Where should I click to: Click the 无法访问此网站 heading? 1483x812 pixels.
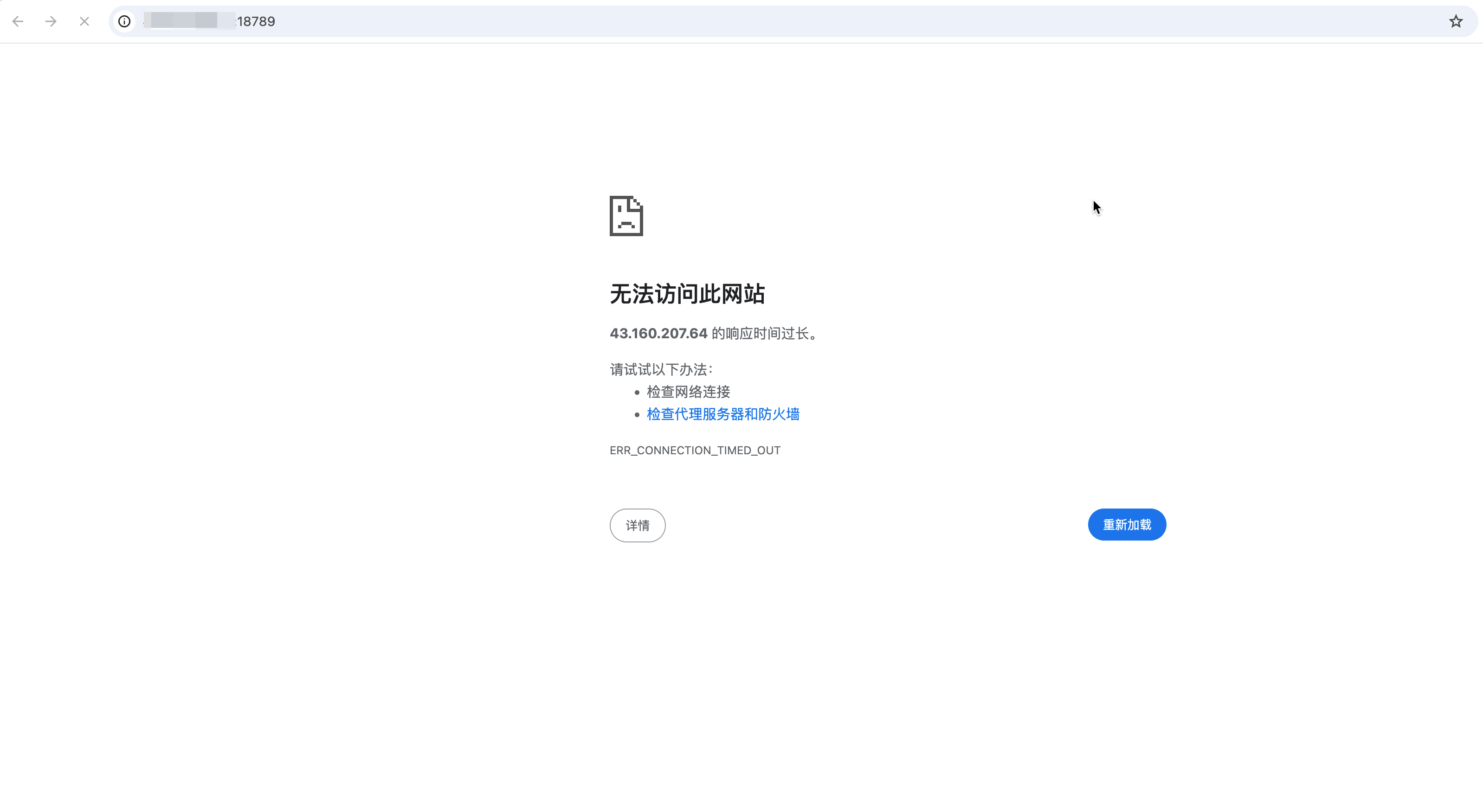[x=687, y=294]
